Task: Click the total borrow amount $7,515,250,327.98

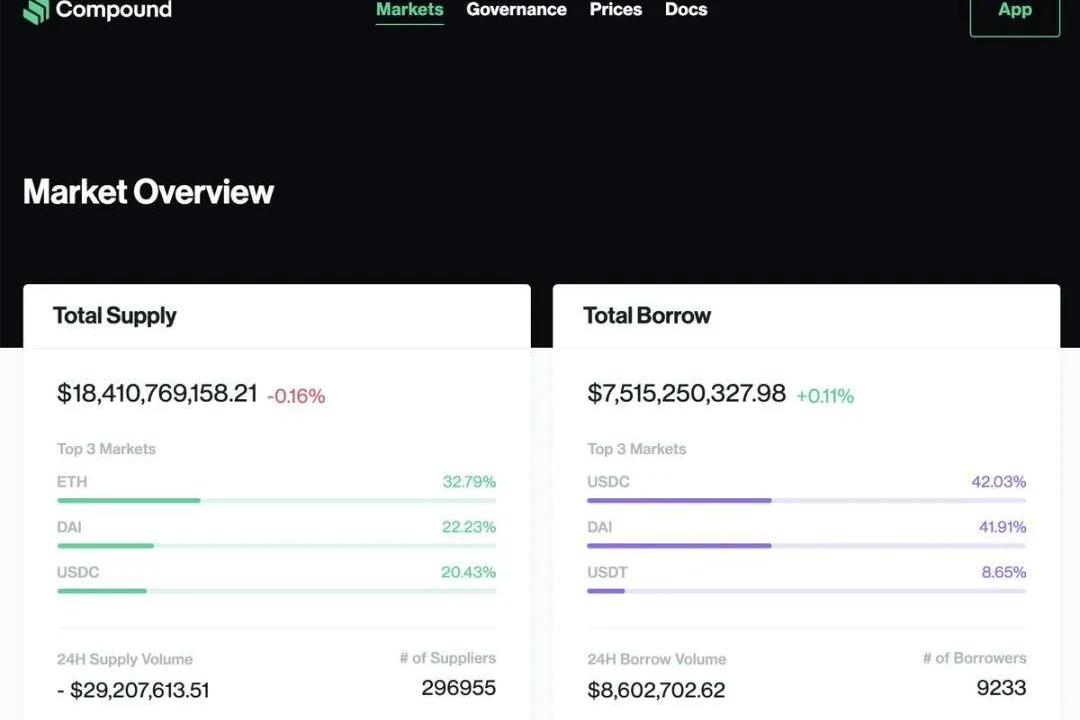Action: tap(686, 394)
